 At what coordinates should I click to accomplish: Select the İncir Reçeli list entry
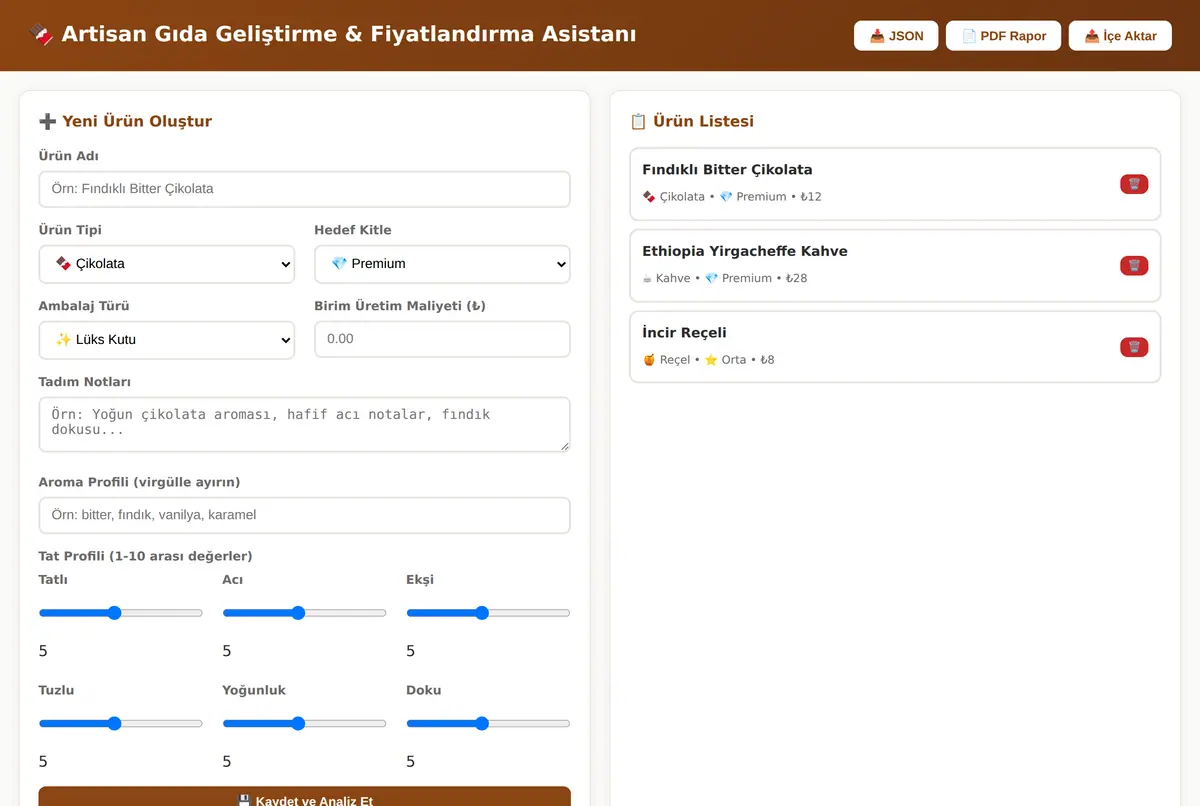pyautogui.click(x=895, y=347)
